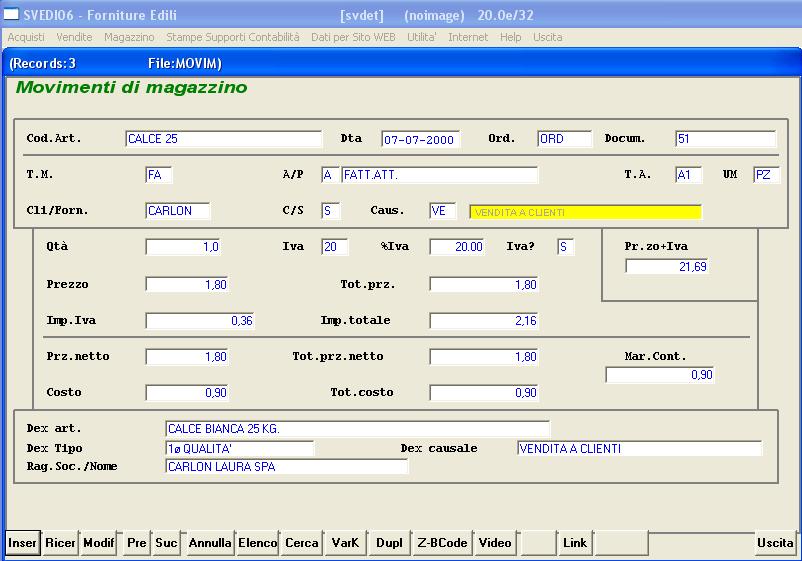
Task: Open Dati per Sito WEB menu
Action: coord(353,37)
